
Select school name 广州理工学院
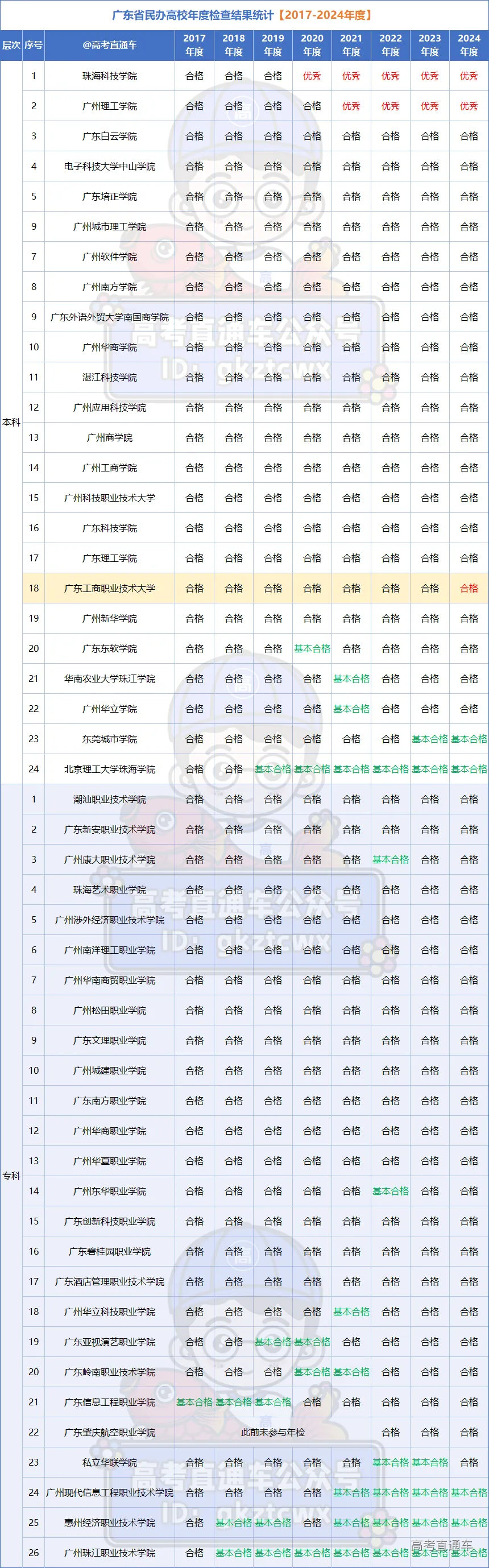click(x=110, y=106)
